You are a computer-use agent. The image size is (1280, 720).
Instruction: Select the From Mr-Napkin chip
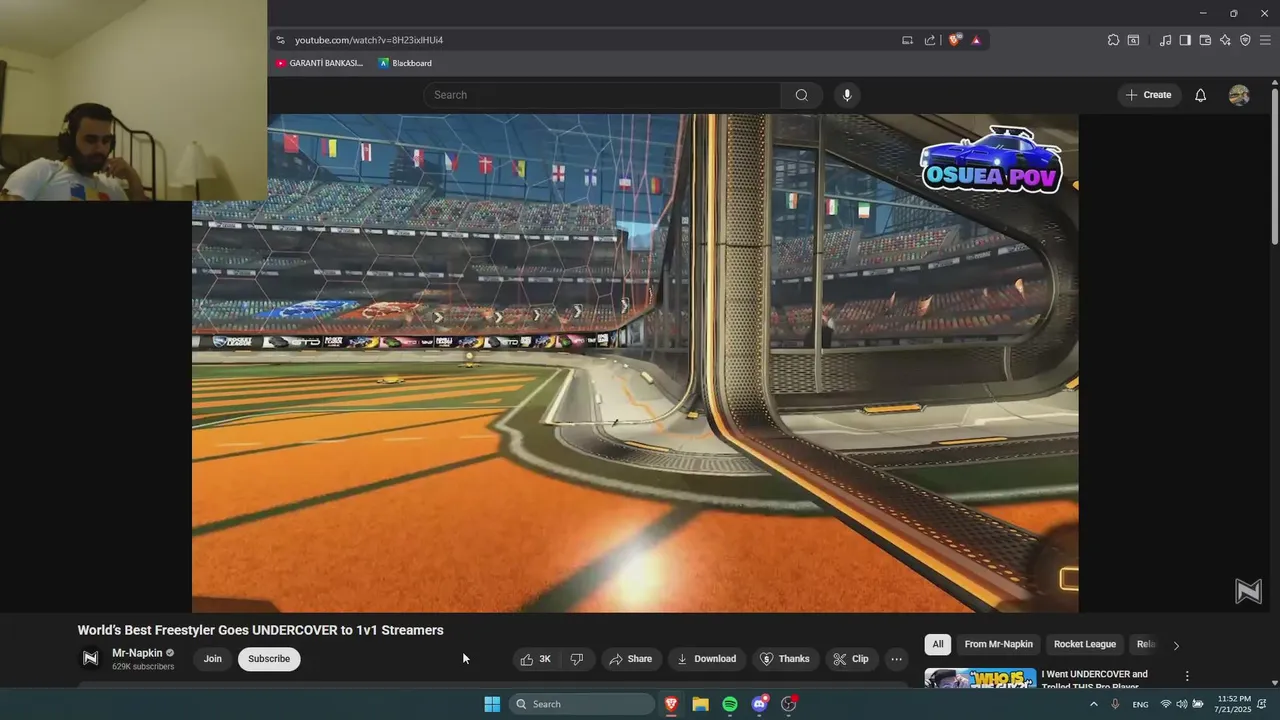point(998,645)
